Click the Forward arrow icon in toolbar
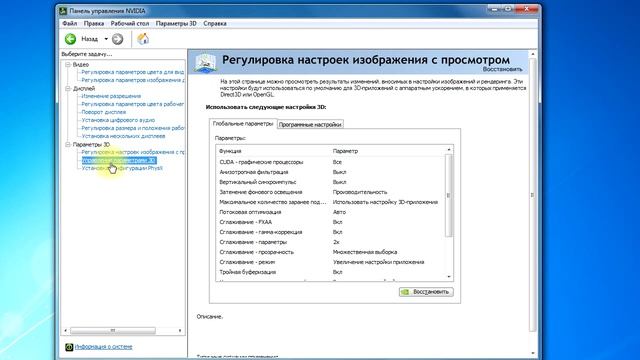This screenshot has width=640, height=360. [x=118, y=39]
